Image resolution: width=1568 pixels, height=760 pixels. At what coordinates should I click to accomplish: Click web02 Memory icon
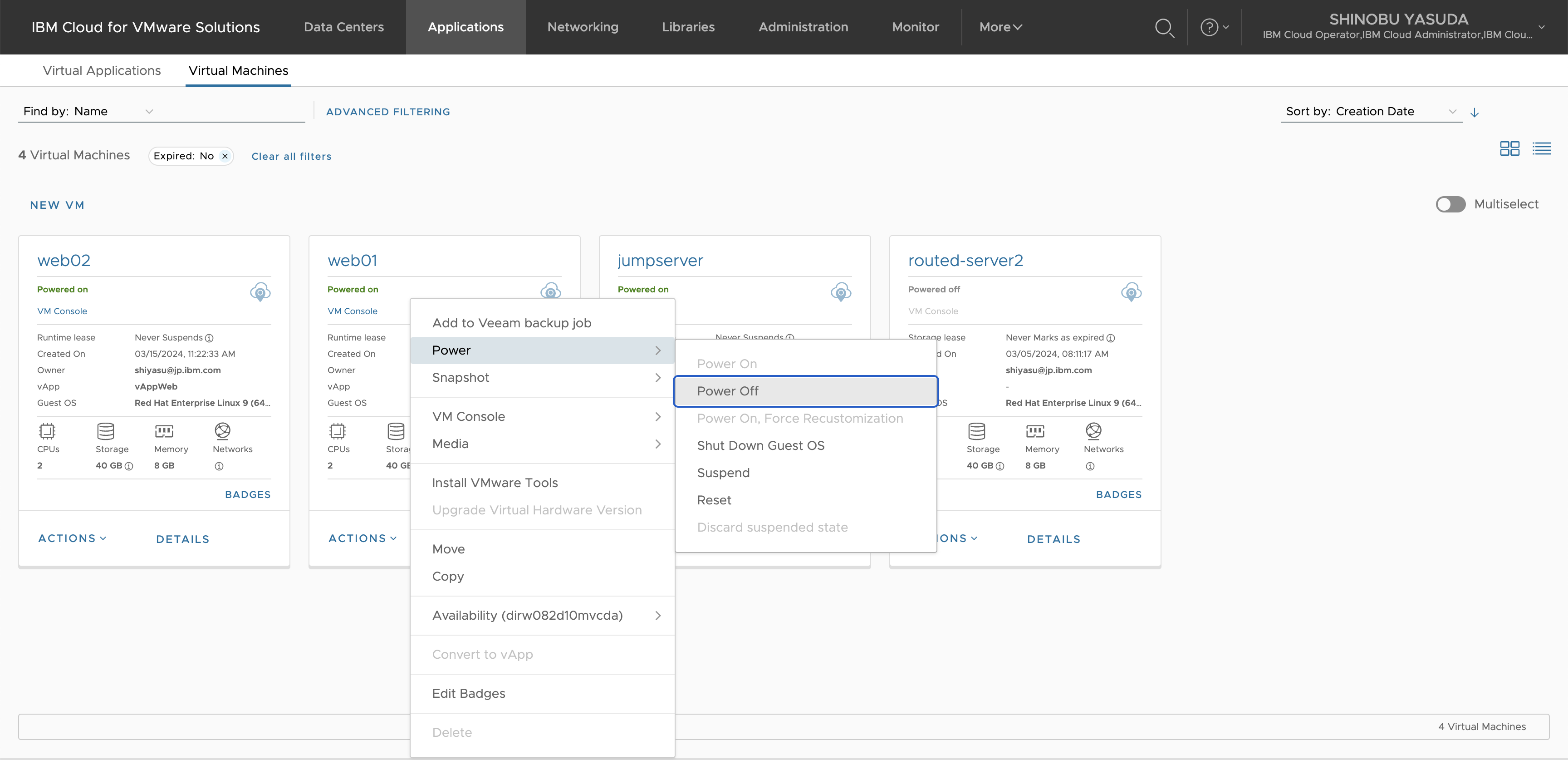[x=164, y=431]
